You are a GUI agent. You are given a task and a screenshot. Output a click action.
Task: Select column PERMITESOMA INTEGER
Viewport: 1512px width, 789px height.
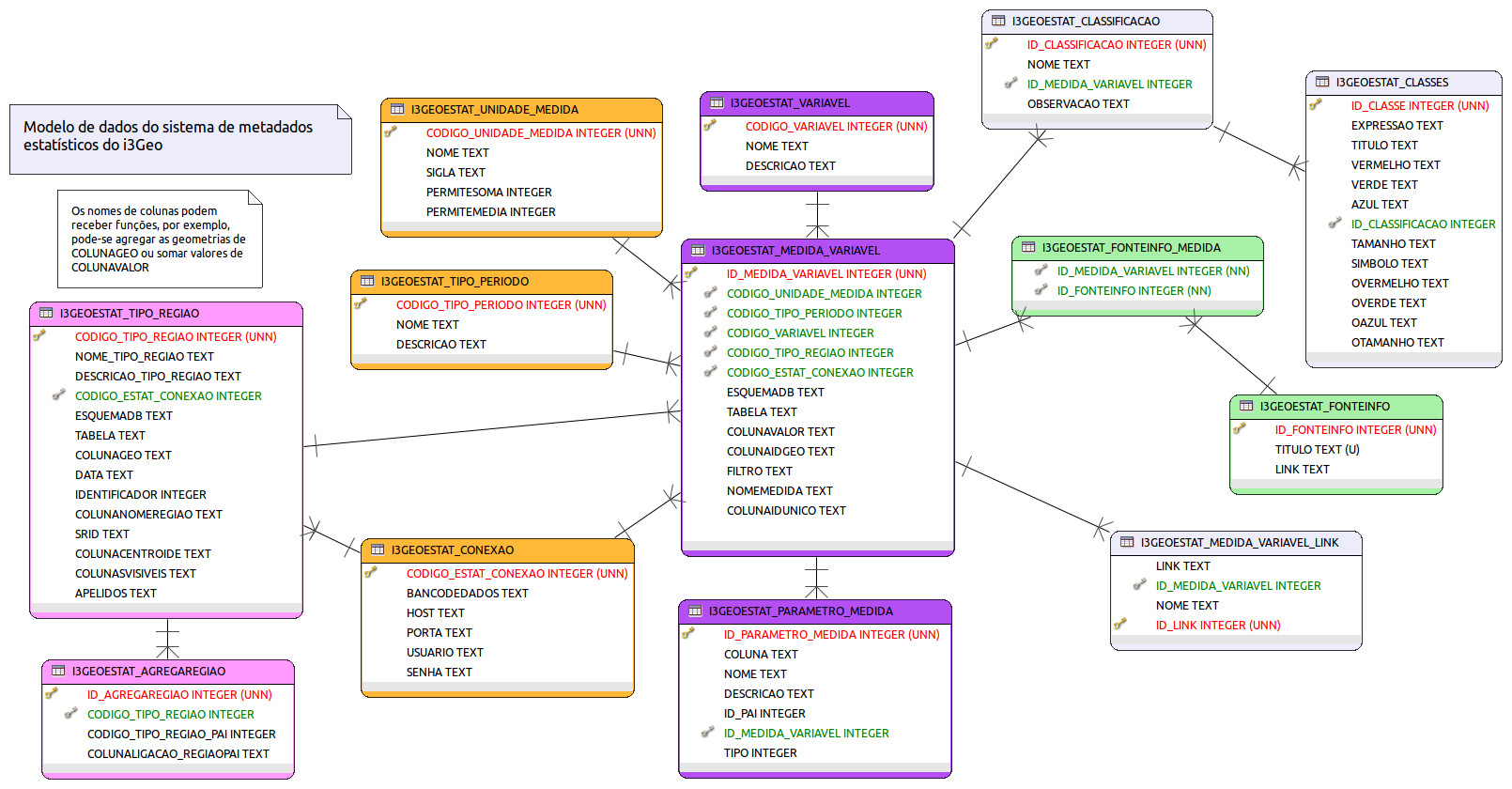489,193
